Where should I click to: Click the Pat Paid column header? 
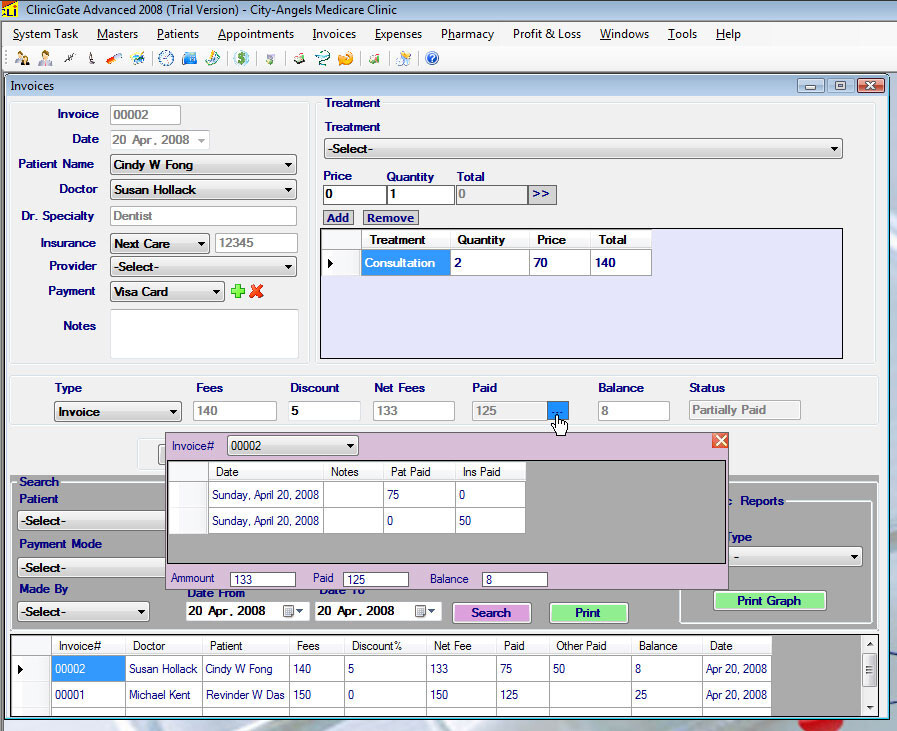(x=419, y=472)
